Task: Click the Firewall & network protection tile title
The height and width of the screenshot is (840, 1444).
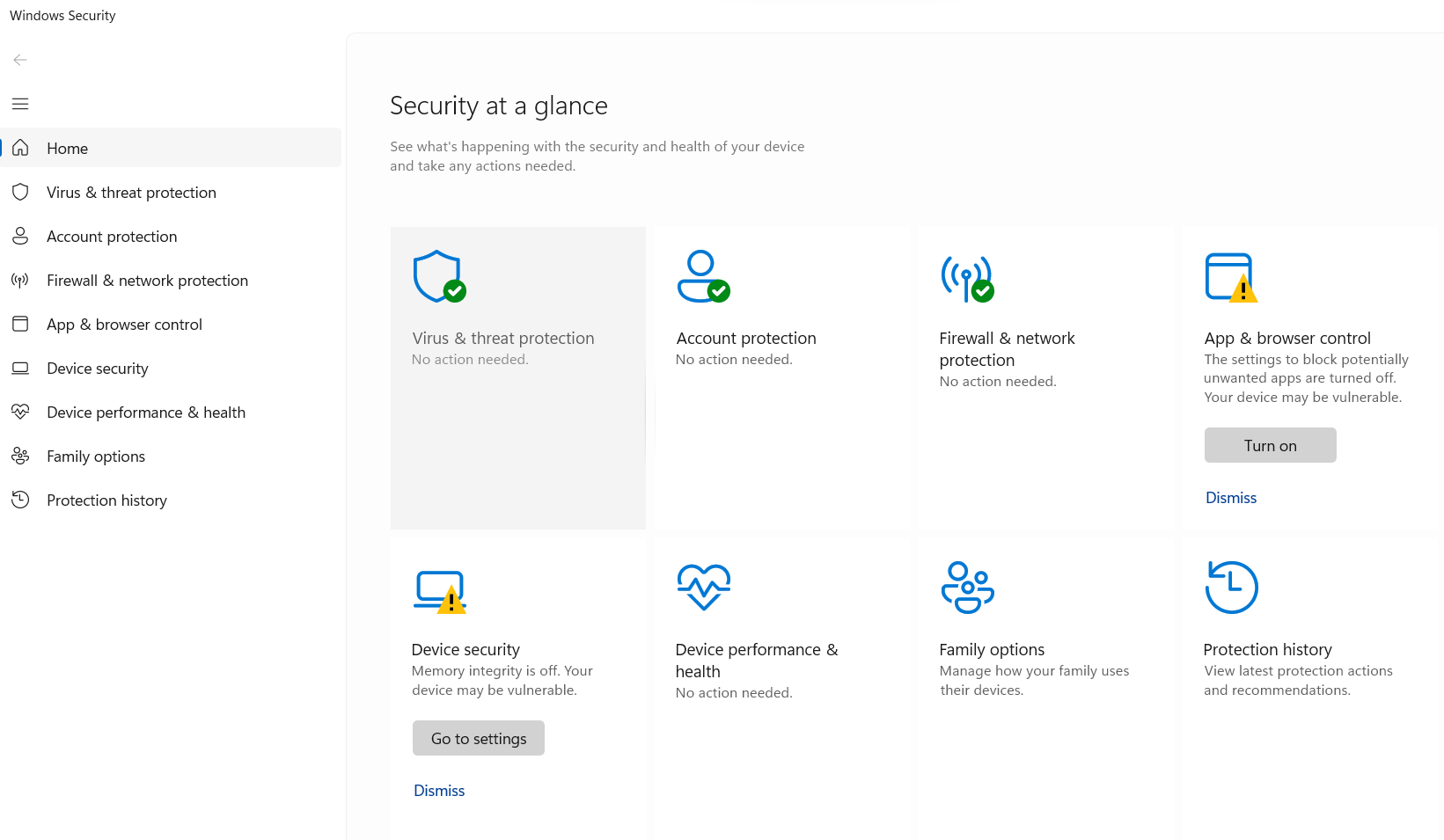Action: coord(1007,349)
